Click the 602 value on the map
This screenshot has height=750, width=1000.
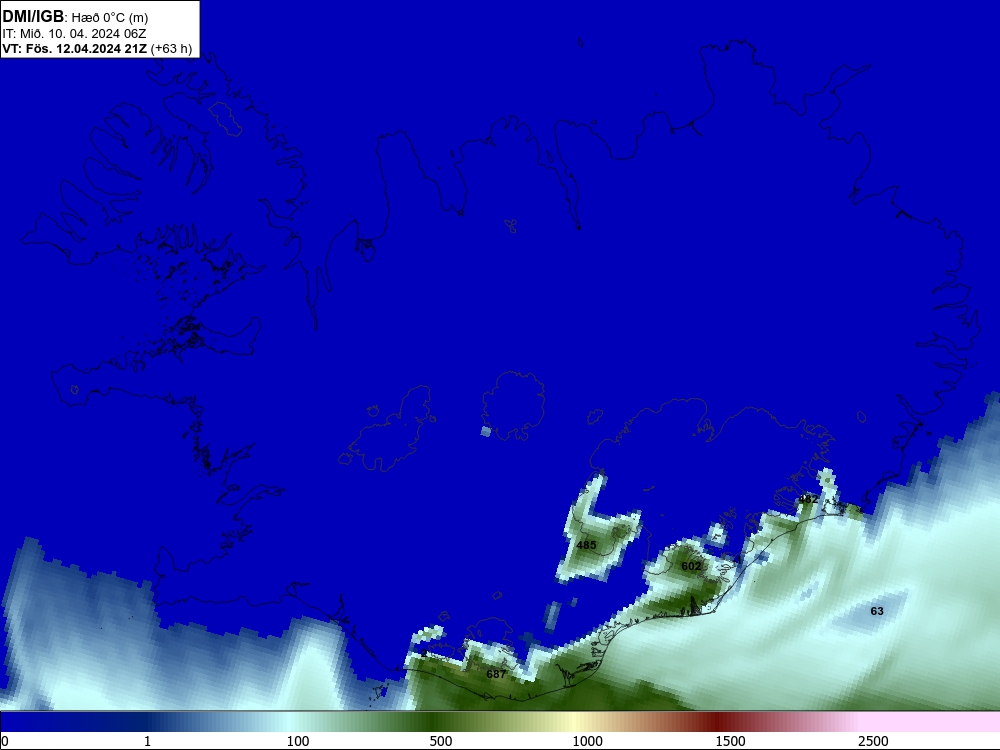[691, 566]
